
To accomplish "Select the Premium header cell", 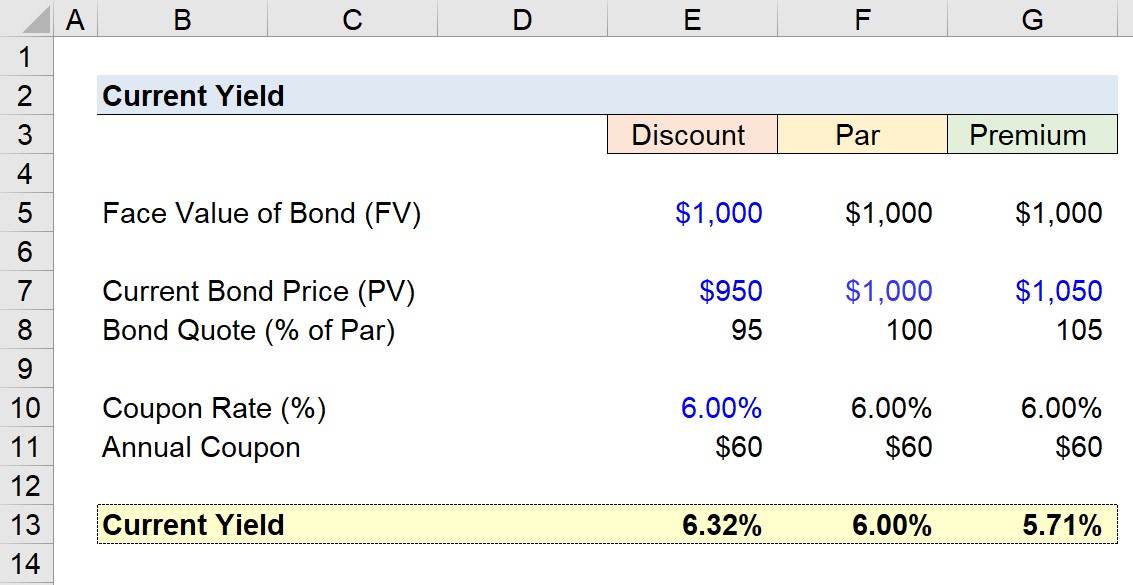I will click(1032, 134).
